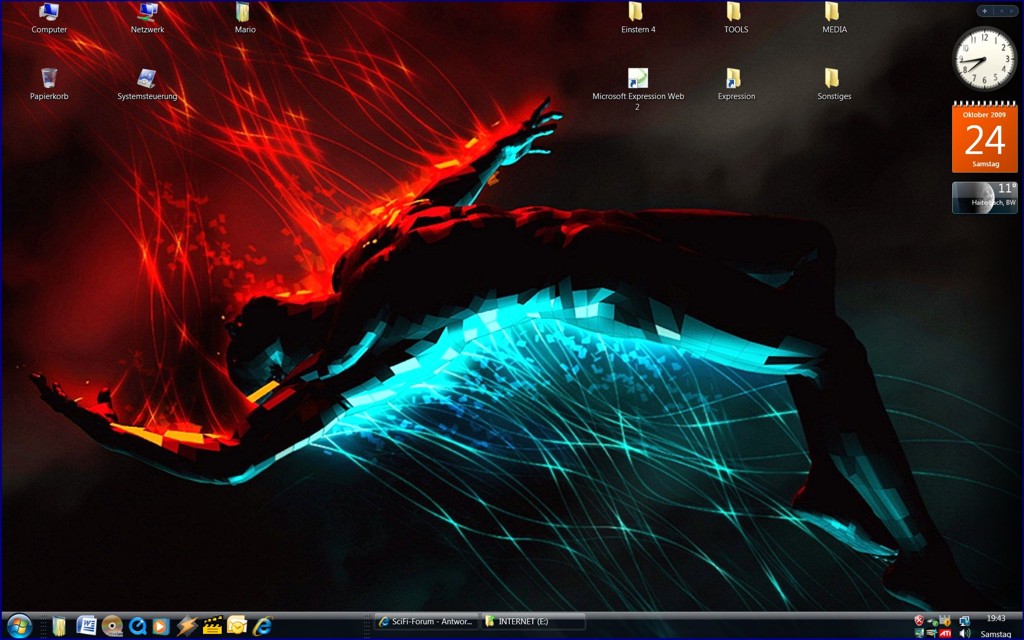Launch Winamp lightning bolt icon
Screen dimensions: 1024x640
(x=187, y=626)
